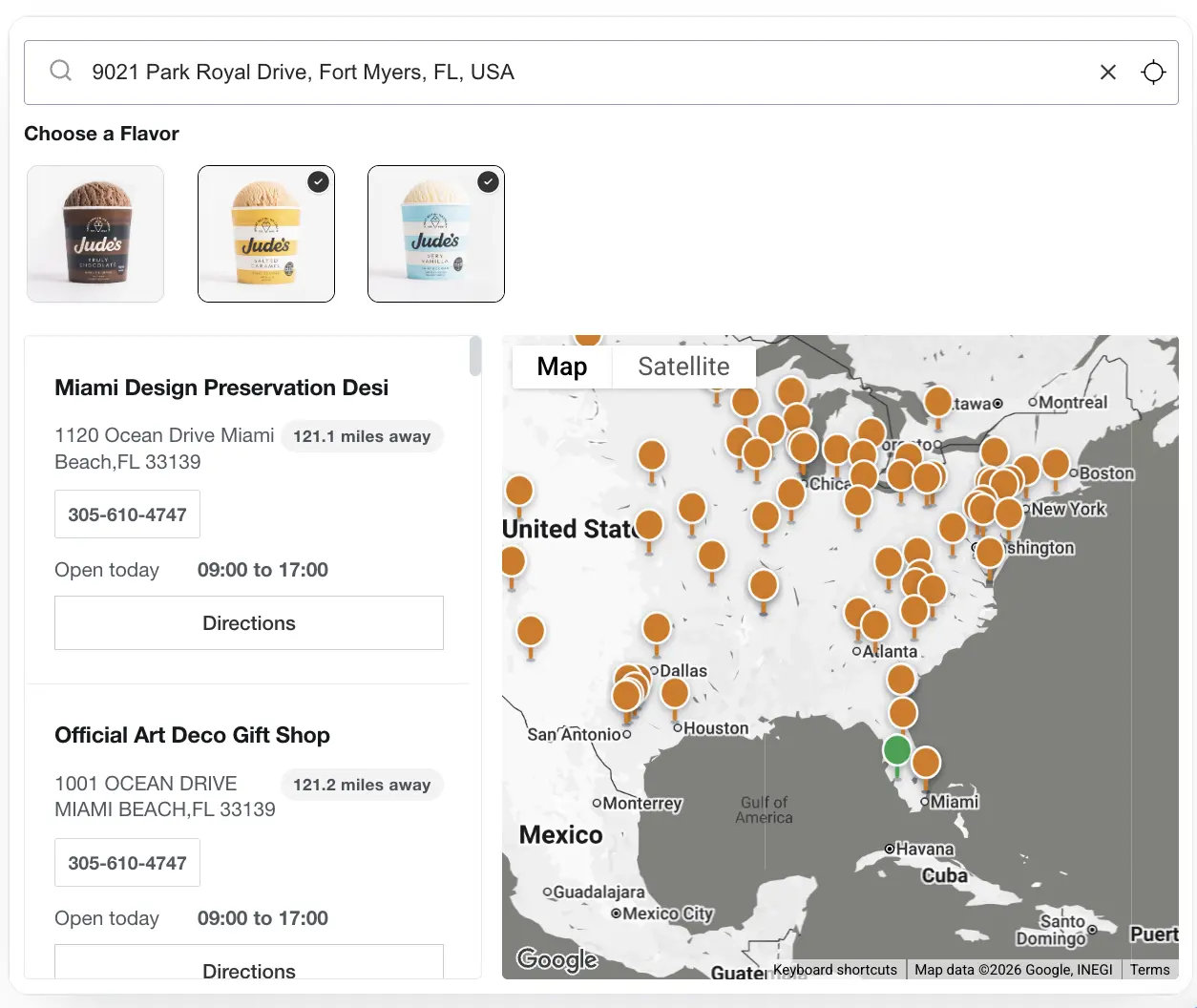
Task: Get directions to Miami Design Preservation
Action: [249, 623]
